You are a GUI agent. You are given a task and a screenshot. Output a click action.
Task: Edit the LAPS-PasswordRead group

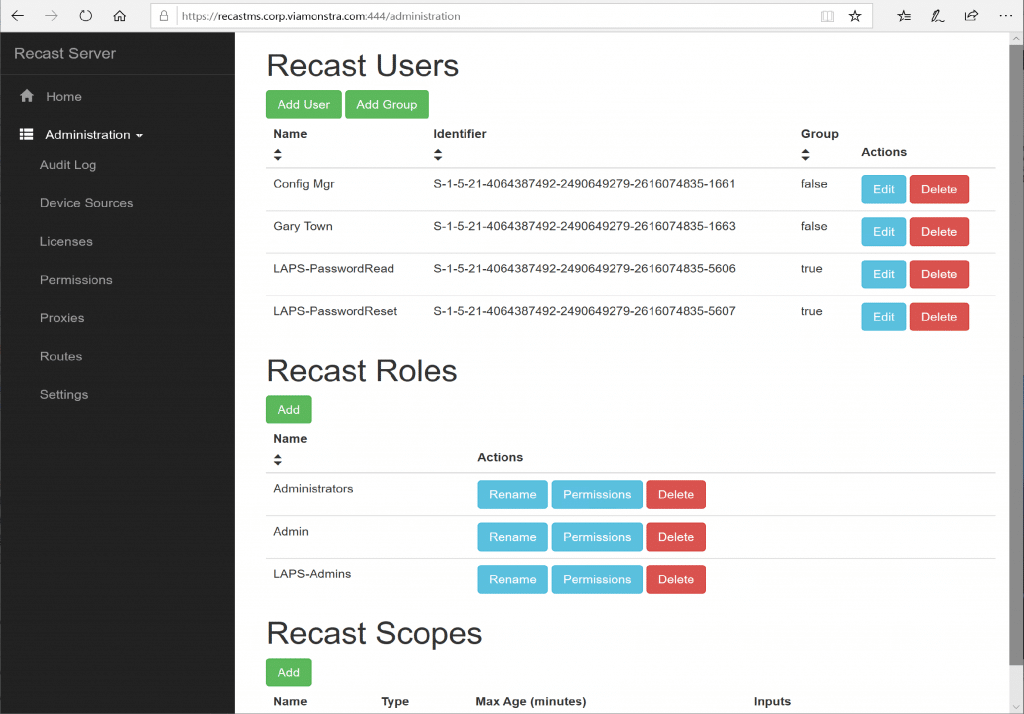pyautogui.click(x=884, y=274)
